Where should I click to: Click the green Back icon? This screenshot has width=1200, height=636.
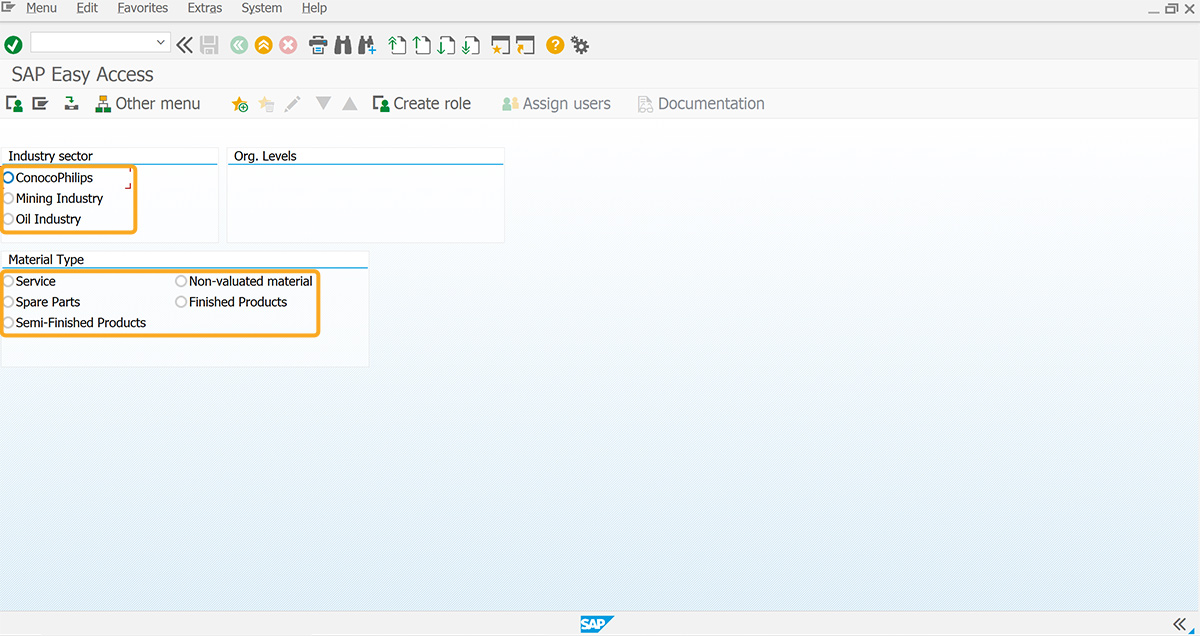coord(239,45)
